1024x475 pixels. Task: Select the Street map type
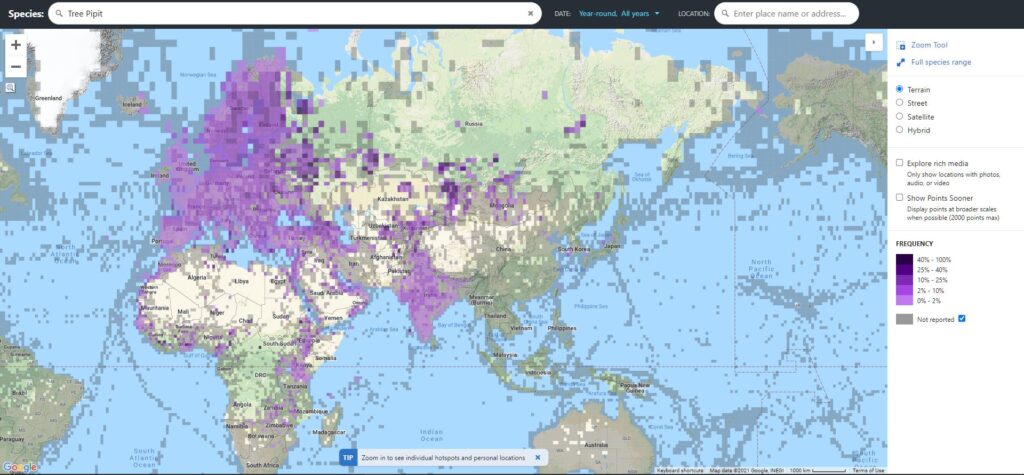[x=900, y=102]
